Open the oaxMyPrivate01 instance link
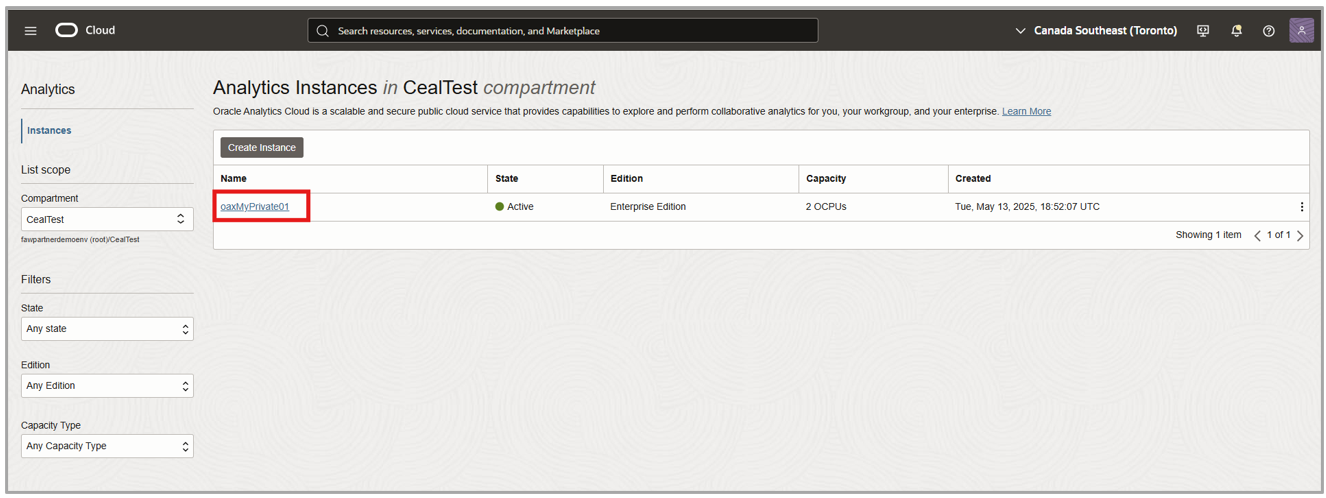The width and height of the screenshot is (1326, 498). [255, 207]
